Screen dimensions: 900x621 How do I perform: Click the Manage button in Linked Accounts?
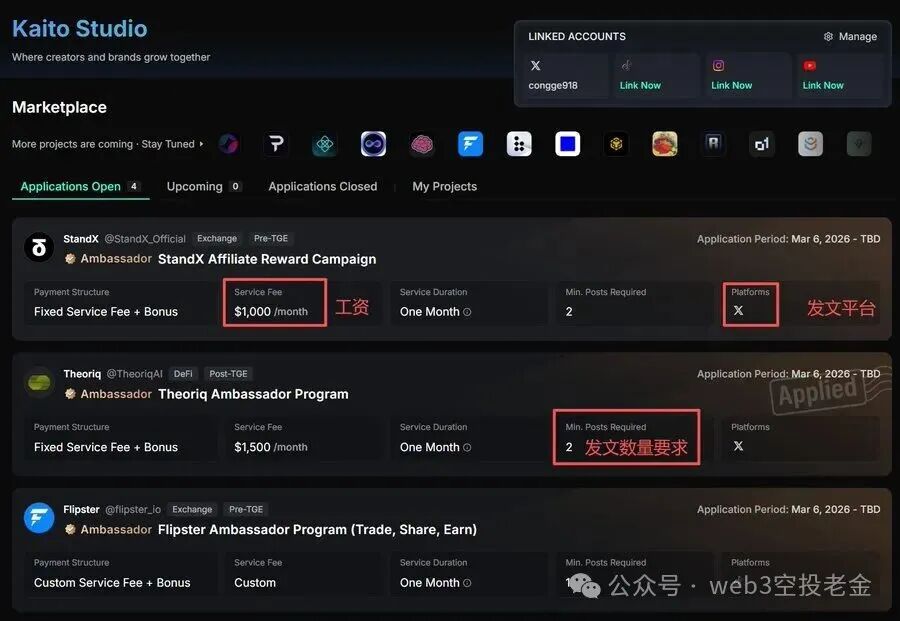point(850,36)
